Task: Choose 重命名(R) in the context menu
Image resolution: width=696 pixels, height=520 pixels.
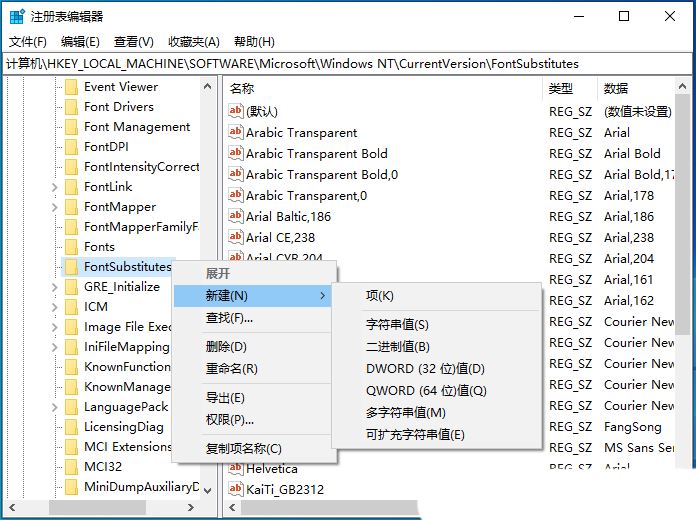Action: (252, 369)
